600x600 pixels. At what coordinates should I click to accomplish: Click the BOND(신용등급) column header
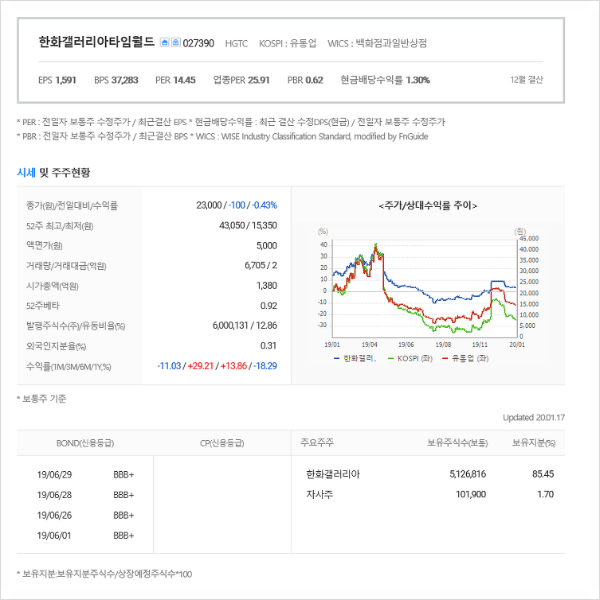click(x=85, y=443)
